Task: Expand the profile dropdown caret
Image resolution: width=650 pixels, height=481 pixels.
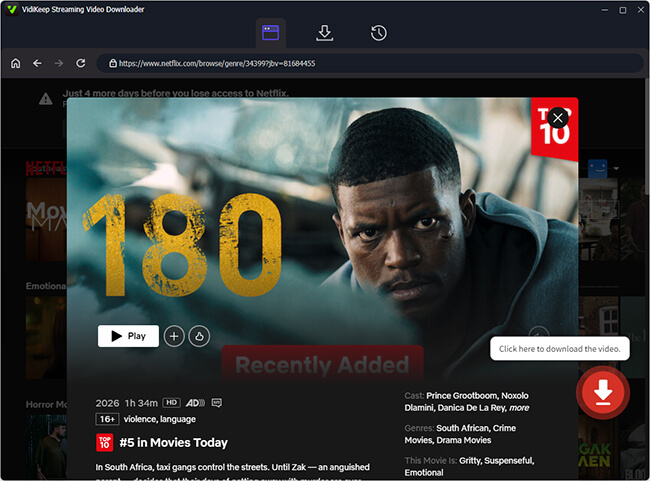Action: pyautogui.click(x=616, y=168)
